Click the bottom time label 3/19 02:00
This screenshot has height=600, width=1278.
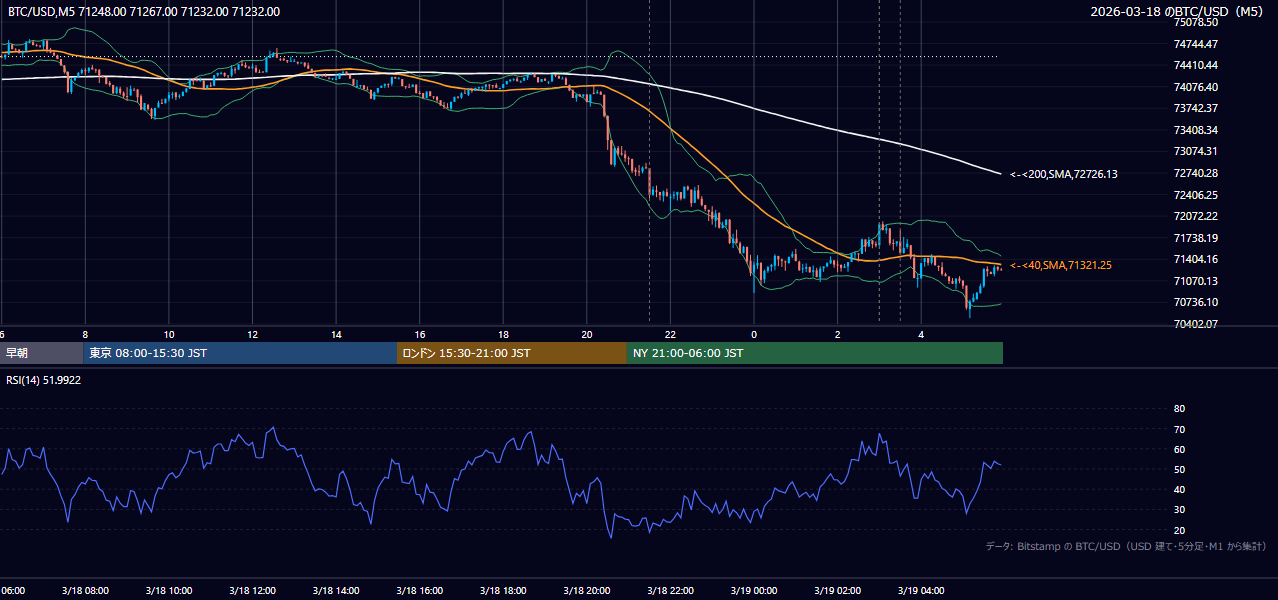point(837,591)
